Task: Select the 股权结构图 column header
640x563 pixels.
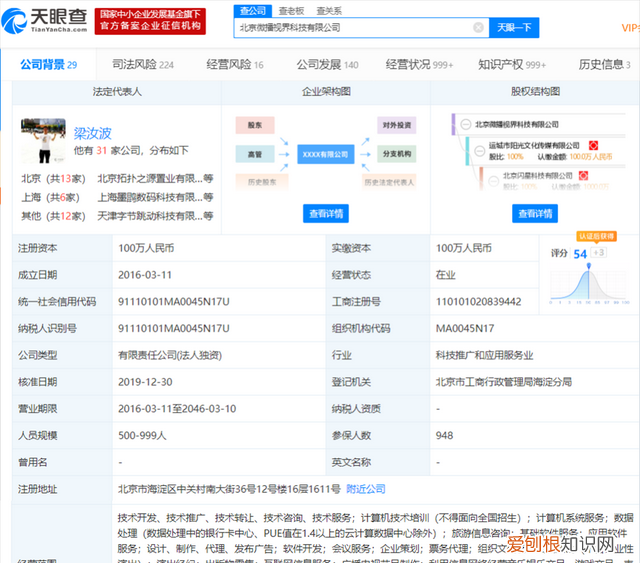Action: tap(535, 91)
